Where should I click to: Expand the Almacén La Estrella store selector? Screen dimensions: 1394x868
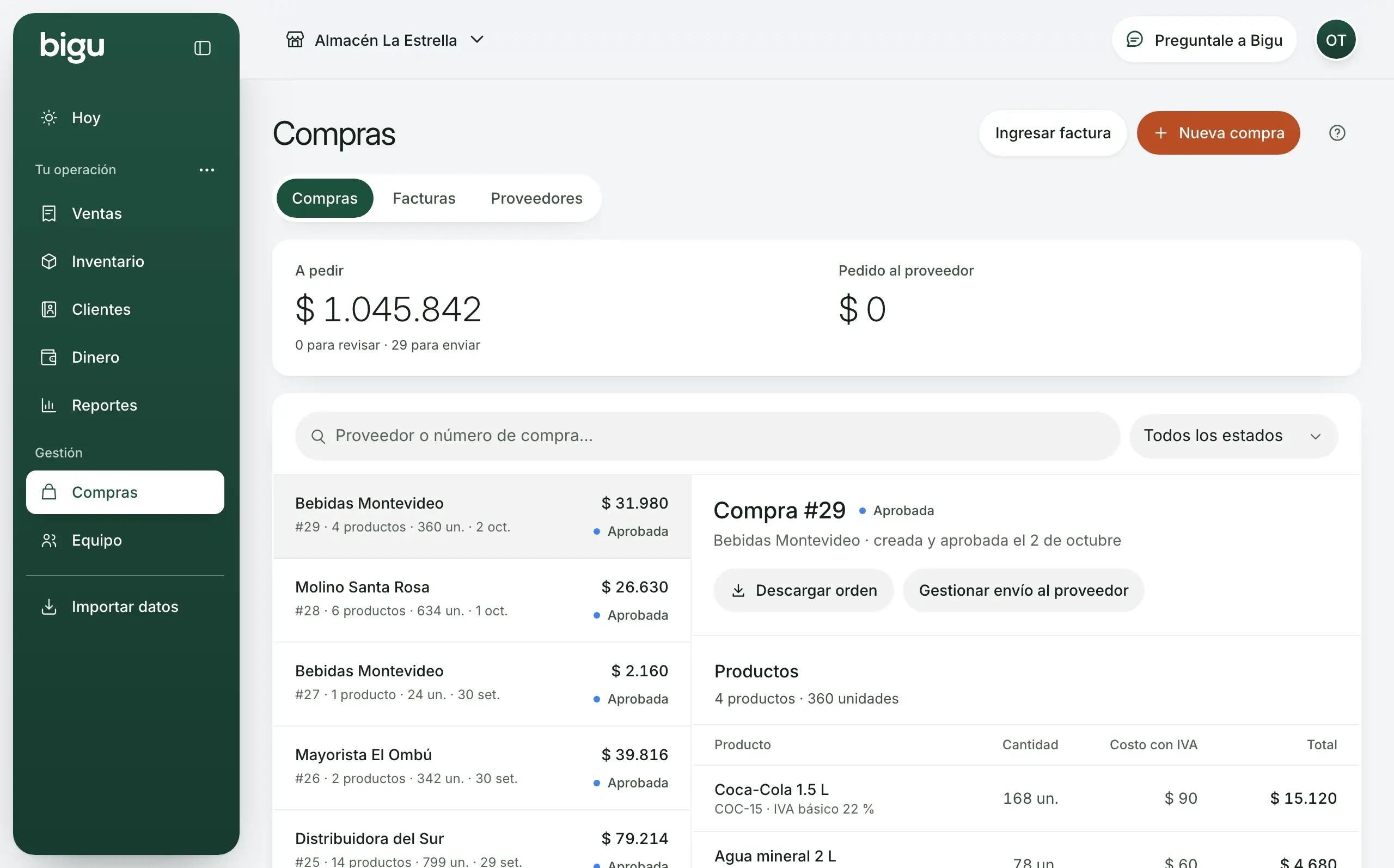tap(385, 40)
